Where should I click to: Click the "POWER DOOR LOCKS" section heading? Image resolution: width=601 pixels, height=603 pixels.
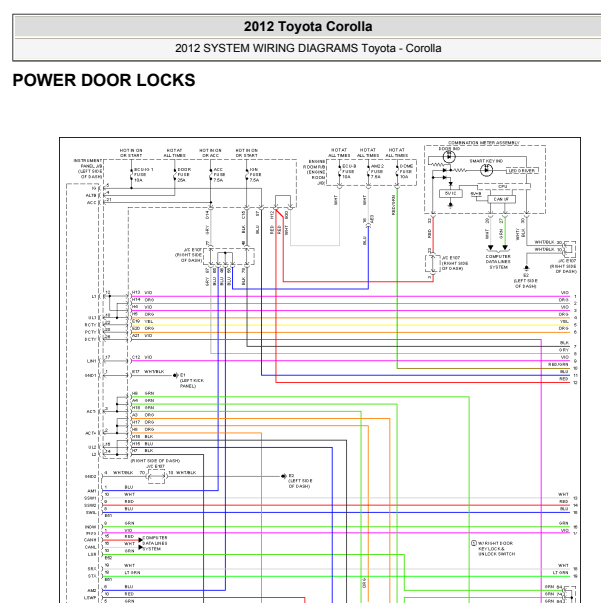(104, 80)
